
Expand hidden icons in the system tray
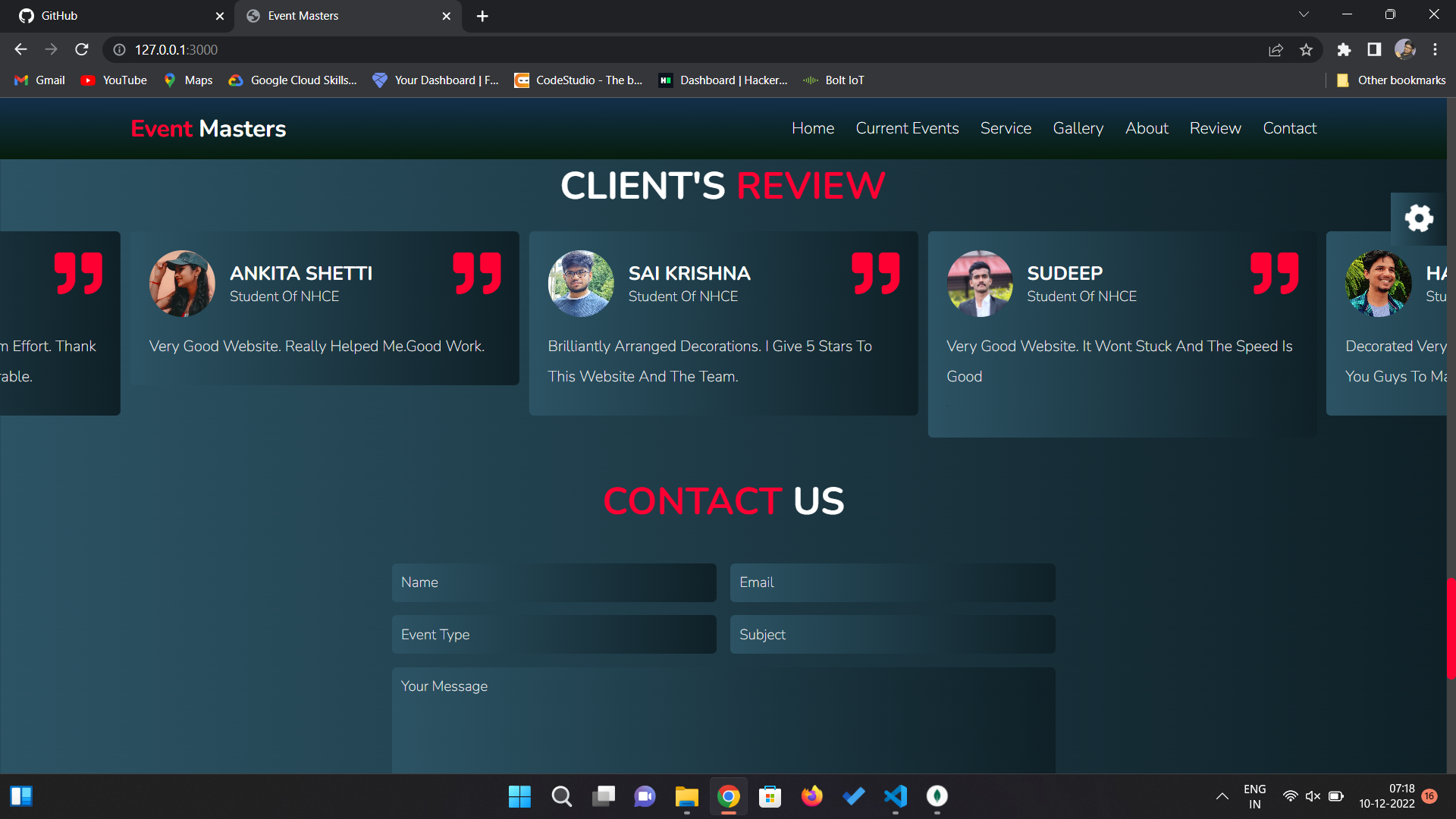(1222, 796)
